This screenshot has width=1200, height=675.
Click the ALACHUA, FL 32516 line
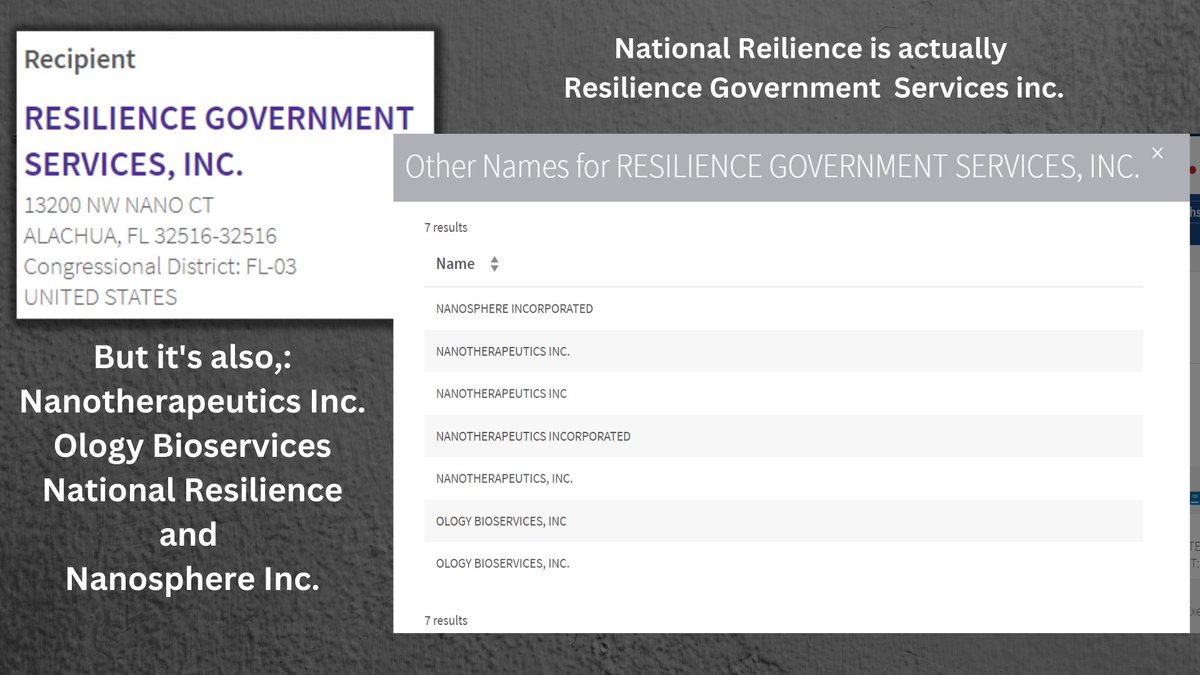150,236
